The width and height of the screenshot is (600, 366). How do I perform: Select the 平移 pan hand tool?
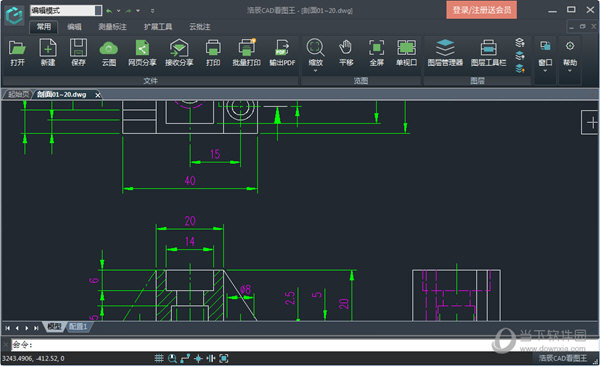click(x=346, y=52)
